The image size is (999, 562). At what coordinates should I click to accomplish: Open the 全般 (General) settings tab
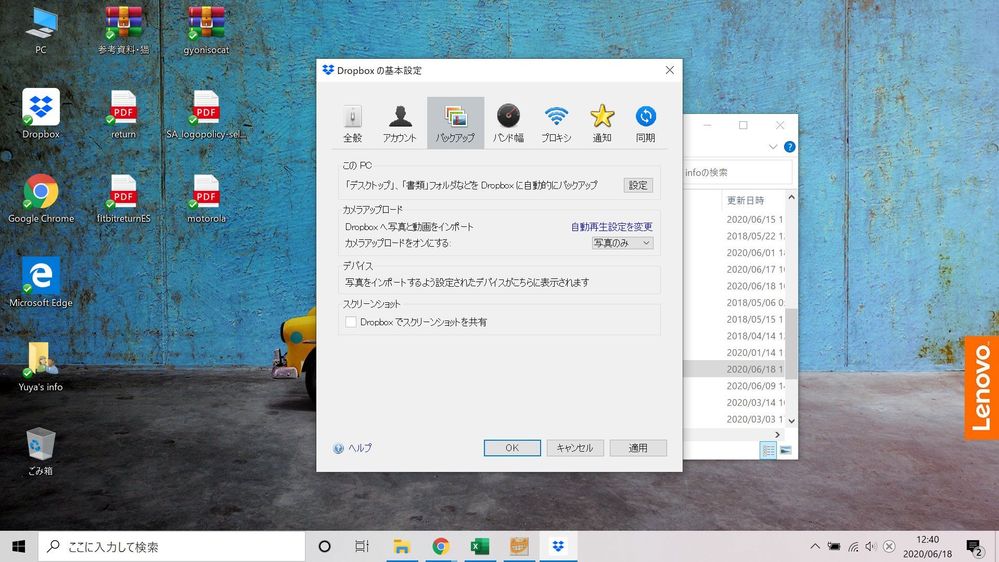click(352, 123)
